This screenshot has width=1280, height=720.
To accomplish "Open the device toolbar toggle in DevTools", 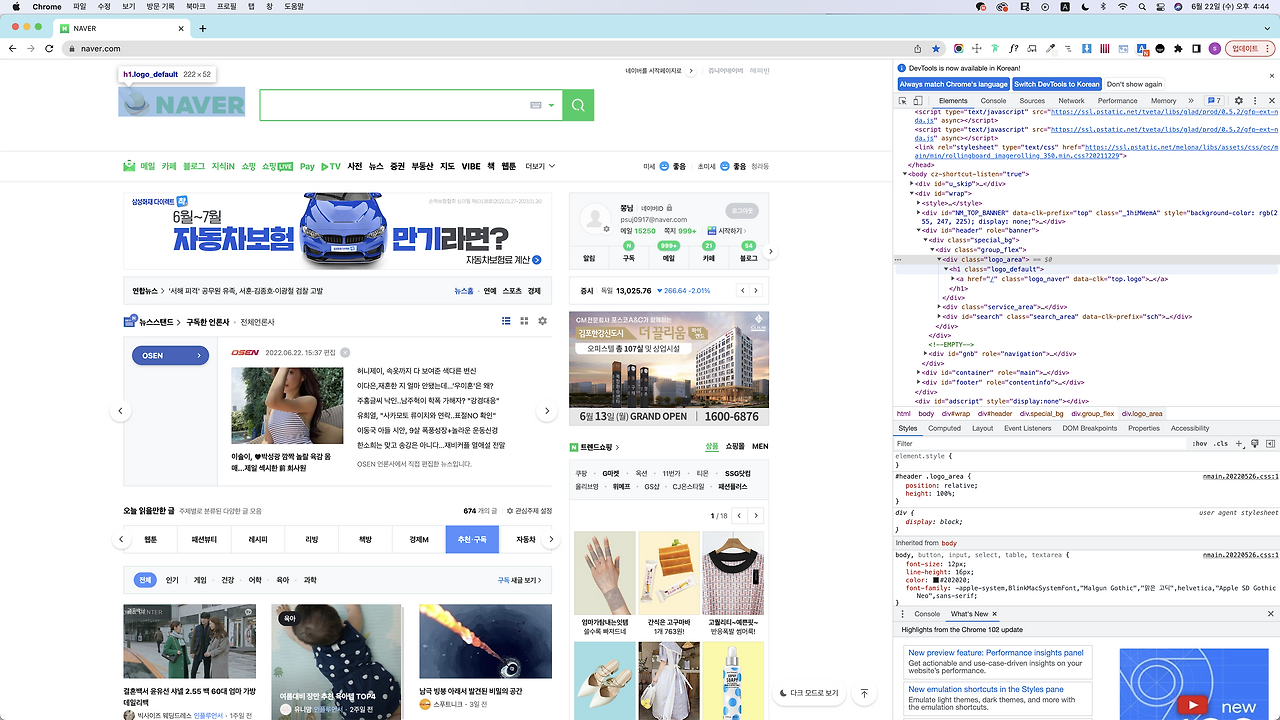I will point(919,100).
